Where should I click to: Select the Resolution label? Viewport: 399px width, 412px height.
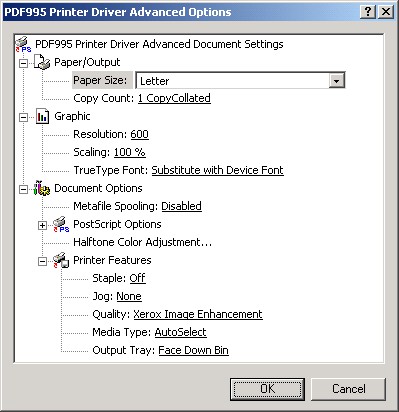click(100, 134)
